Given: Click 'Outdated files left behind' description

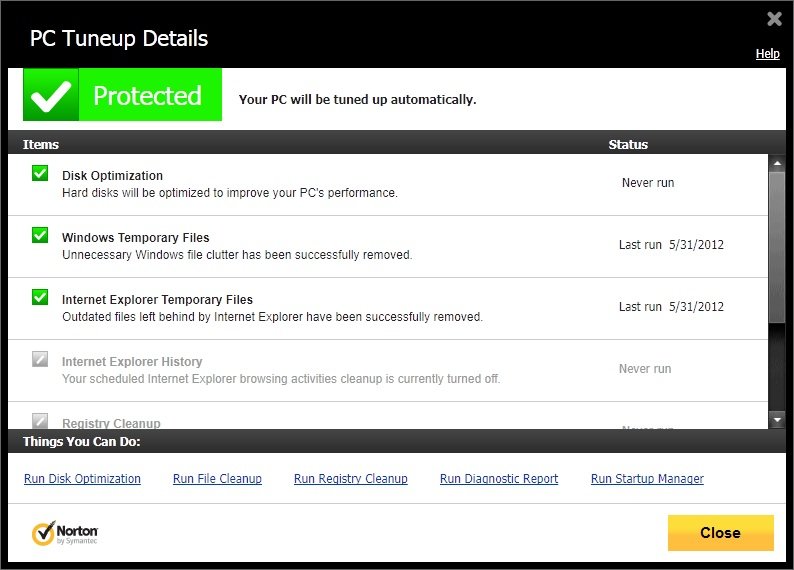Looking at the screenshot, I should (x=272, y=317).
